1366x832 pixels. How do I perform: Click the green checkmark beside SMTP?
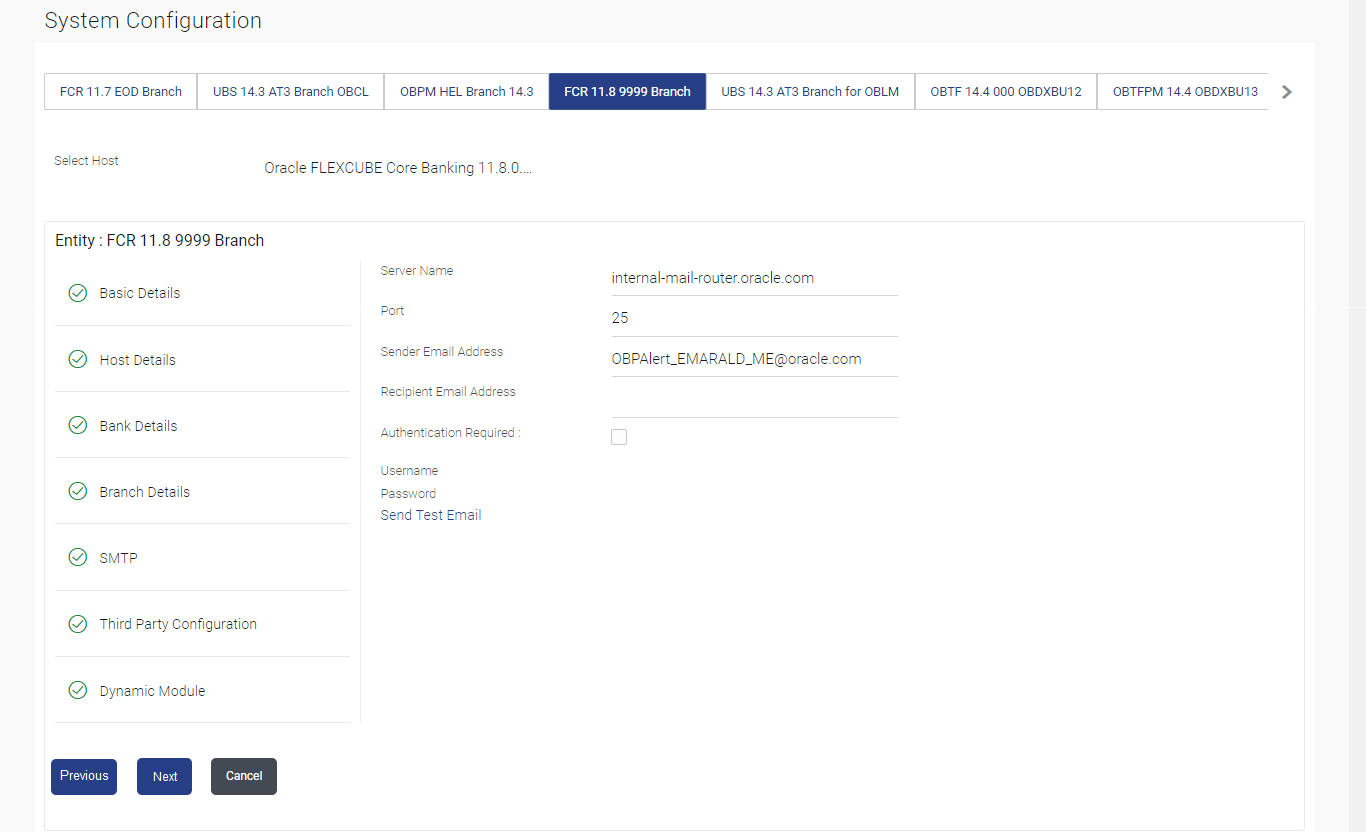point(77,557)
